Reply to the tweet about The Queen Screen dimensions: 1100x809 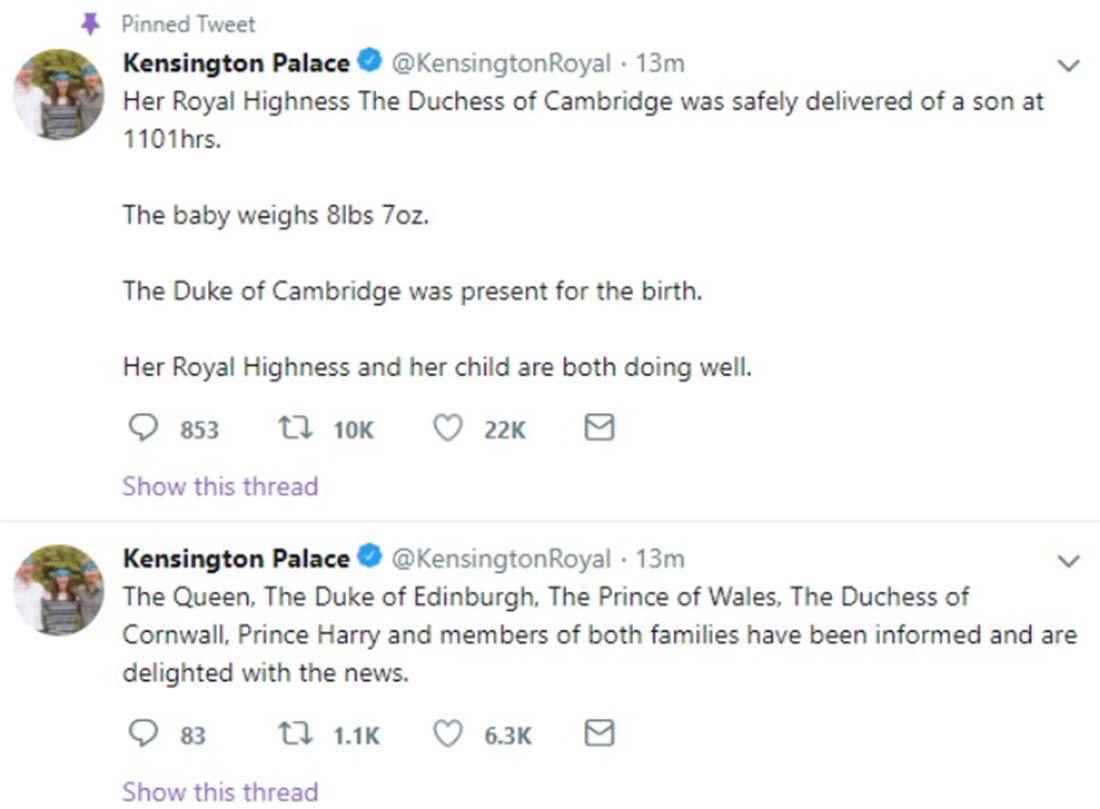coord(145,735)
